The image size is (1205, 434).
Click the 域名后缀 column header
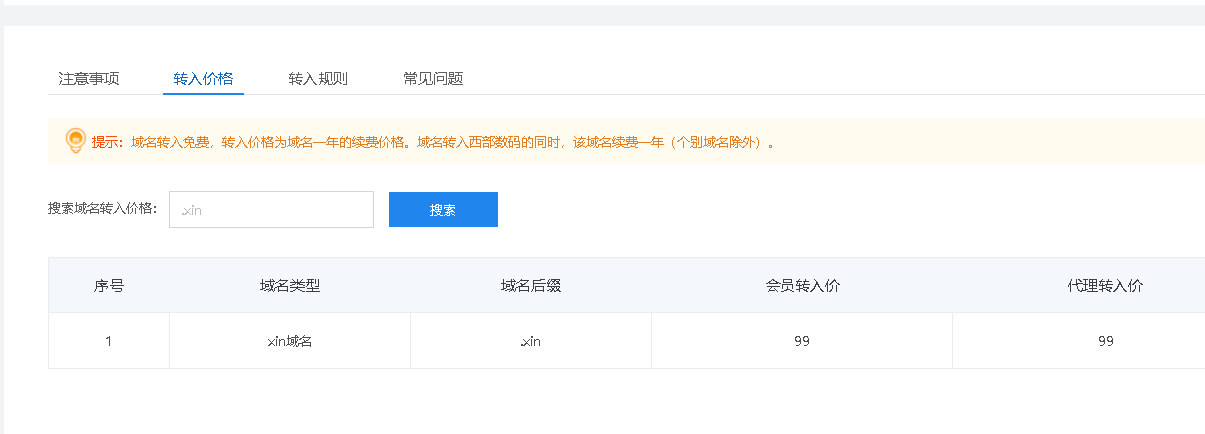(531, 286)
